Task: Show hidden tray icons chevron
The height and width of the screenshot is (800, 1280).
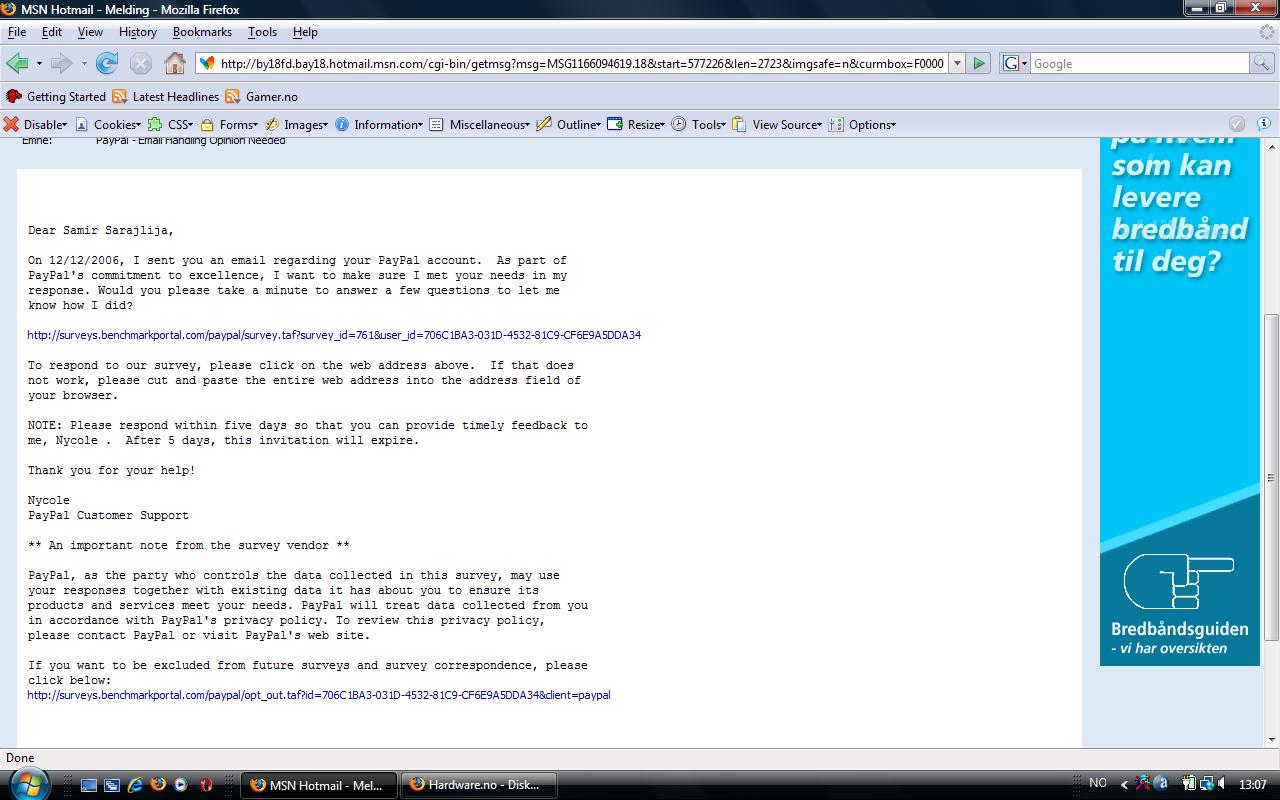Action: (x=1124, y=785)
